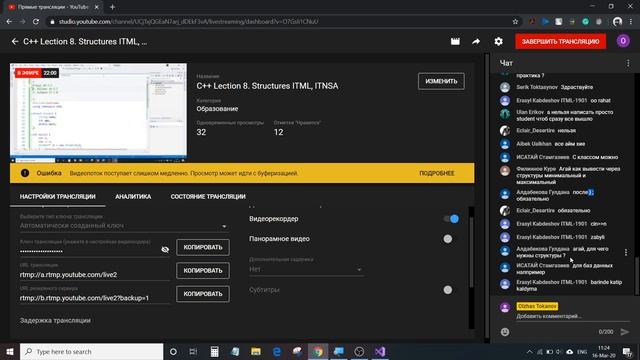Open options for Алдабекова chat message

point(626,252)
